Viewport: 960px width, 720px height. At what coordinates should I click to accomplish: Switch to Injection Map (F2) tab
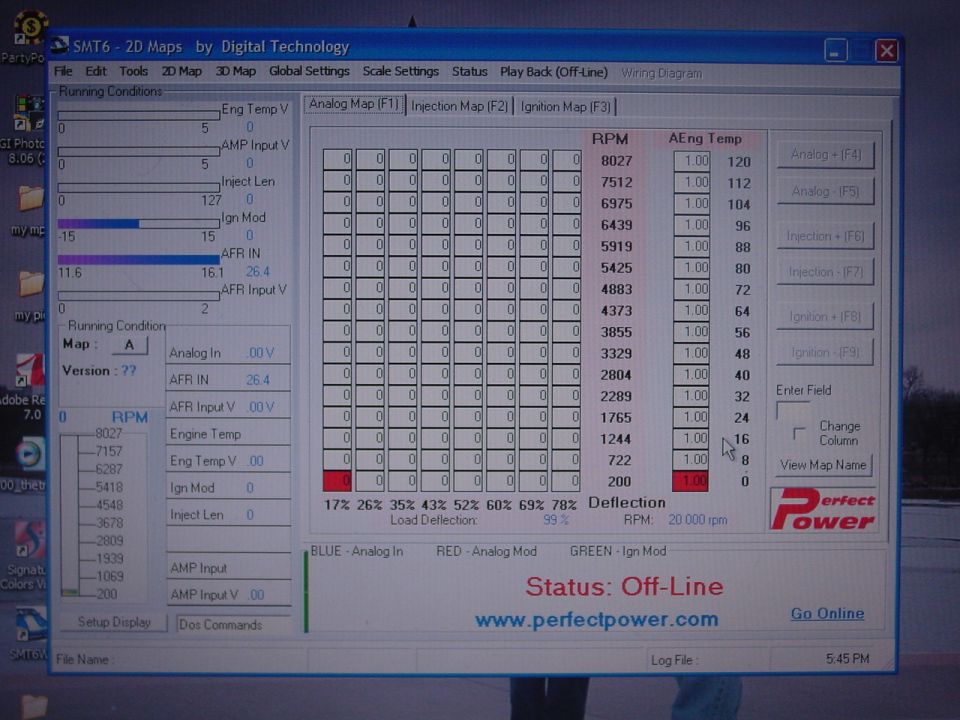coord(459,106)
